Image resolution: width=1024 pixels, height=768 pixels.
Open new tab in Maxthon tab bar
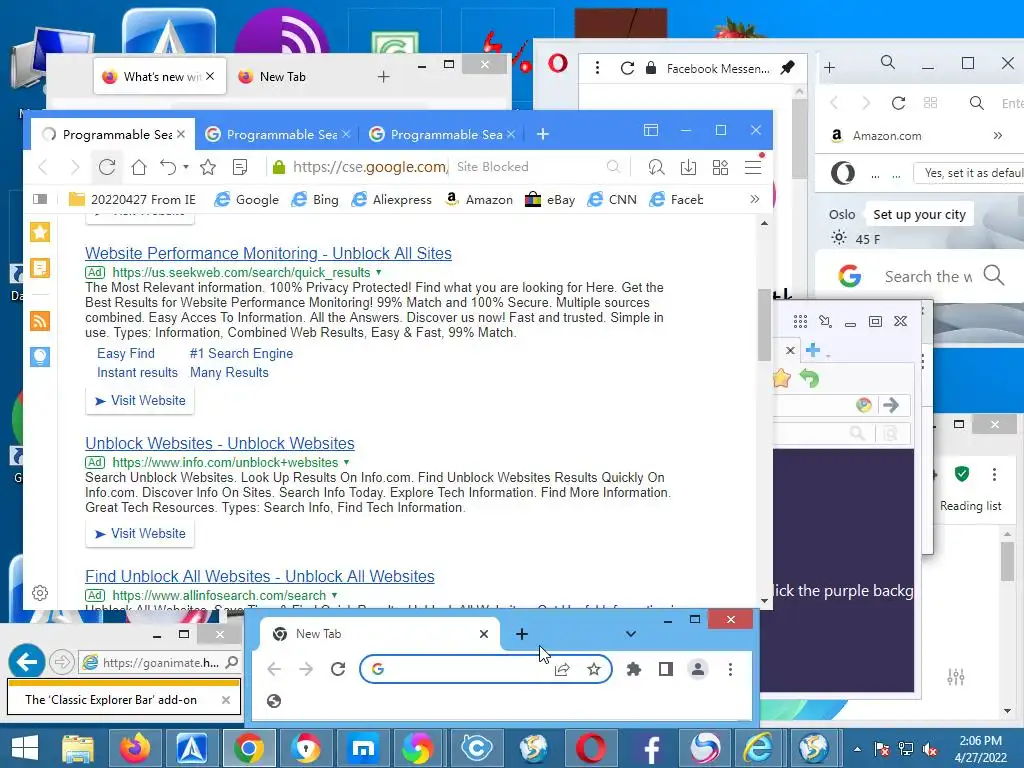click(x=543, y=134)
